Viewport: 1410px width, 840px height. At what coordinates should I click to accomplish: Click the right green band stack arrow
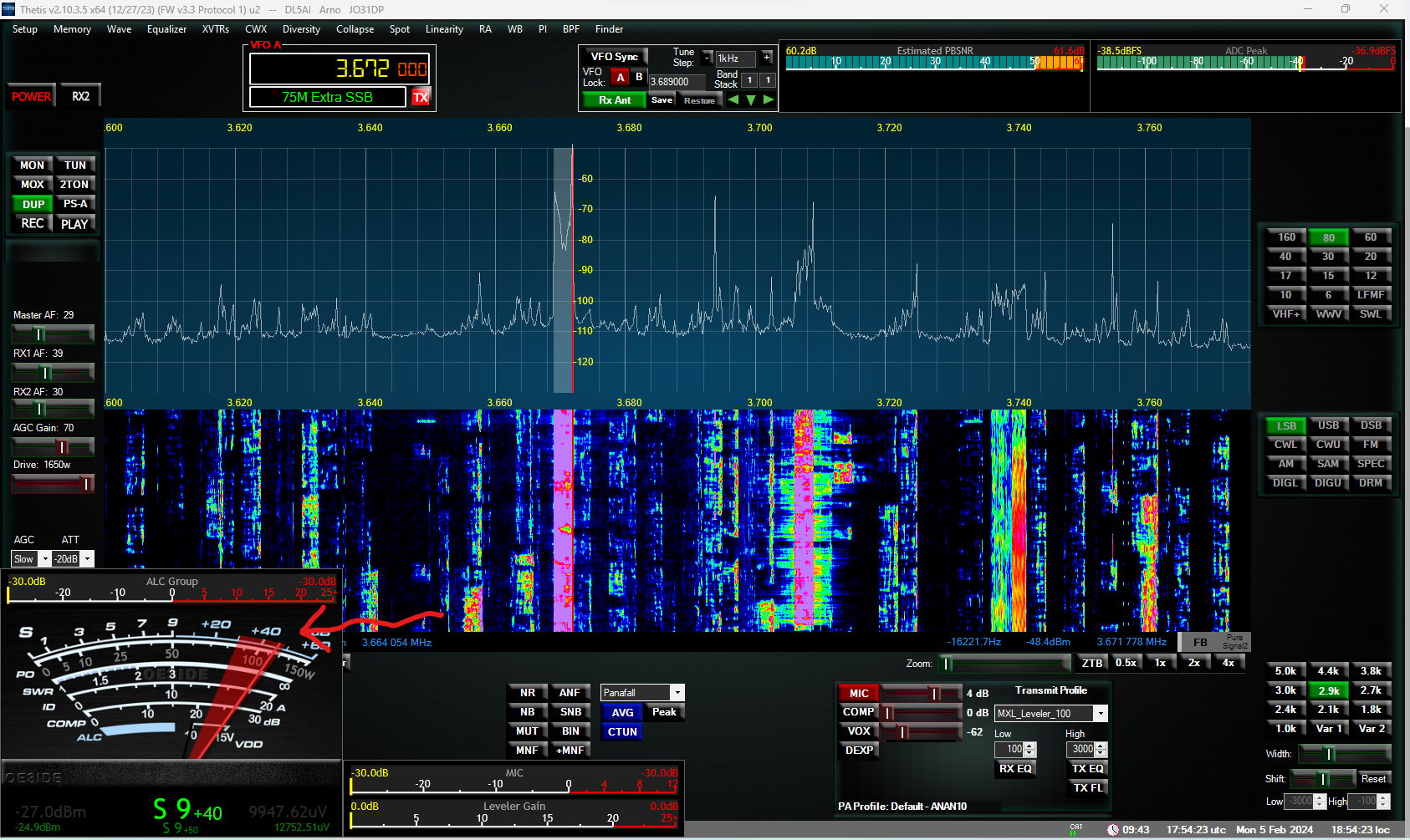(768, 99)
